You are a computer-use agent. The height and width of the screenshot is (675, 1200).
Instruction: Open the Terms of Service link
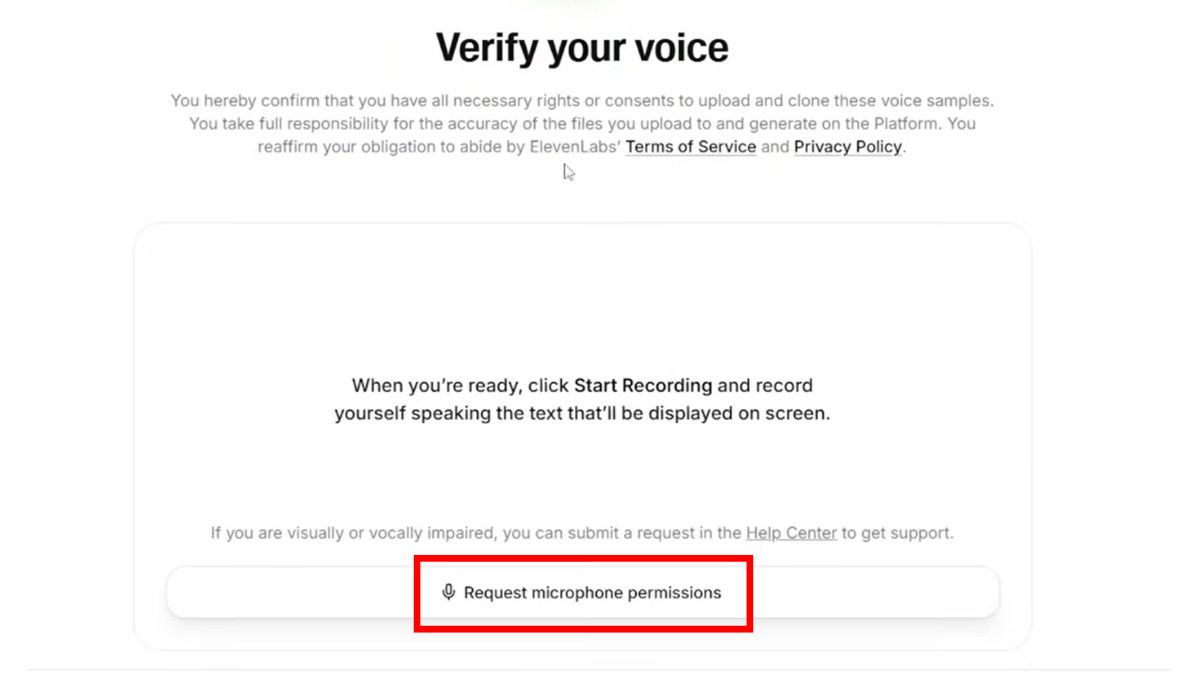coord(690,147)
